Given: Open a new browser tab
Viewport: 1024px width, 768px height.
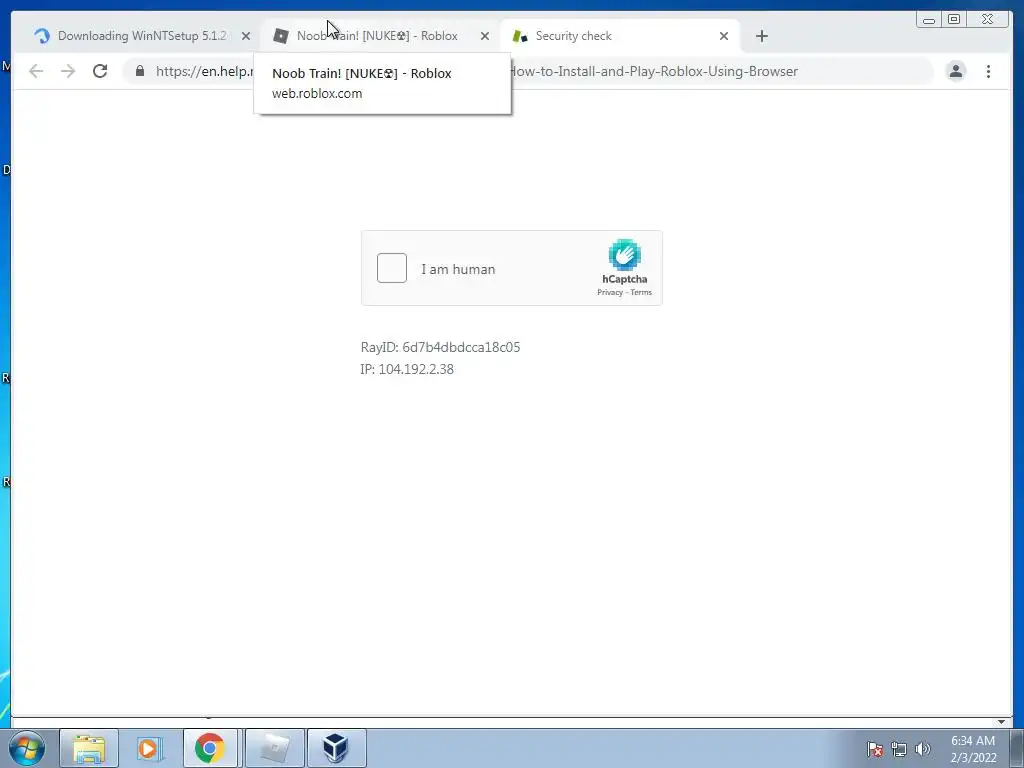Looking at the screenshot, I should pyautogui.click(x=761, y=36).
